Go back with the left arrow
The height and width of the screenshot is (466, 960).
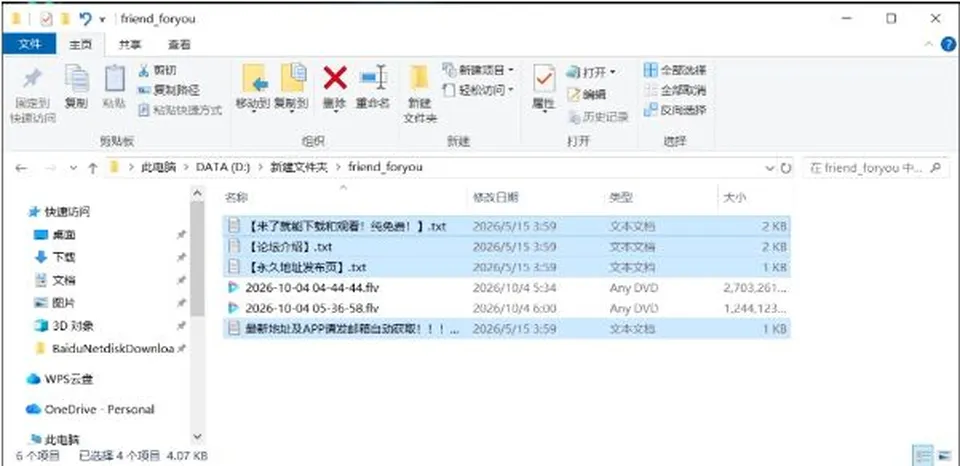21,168
